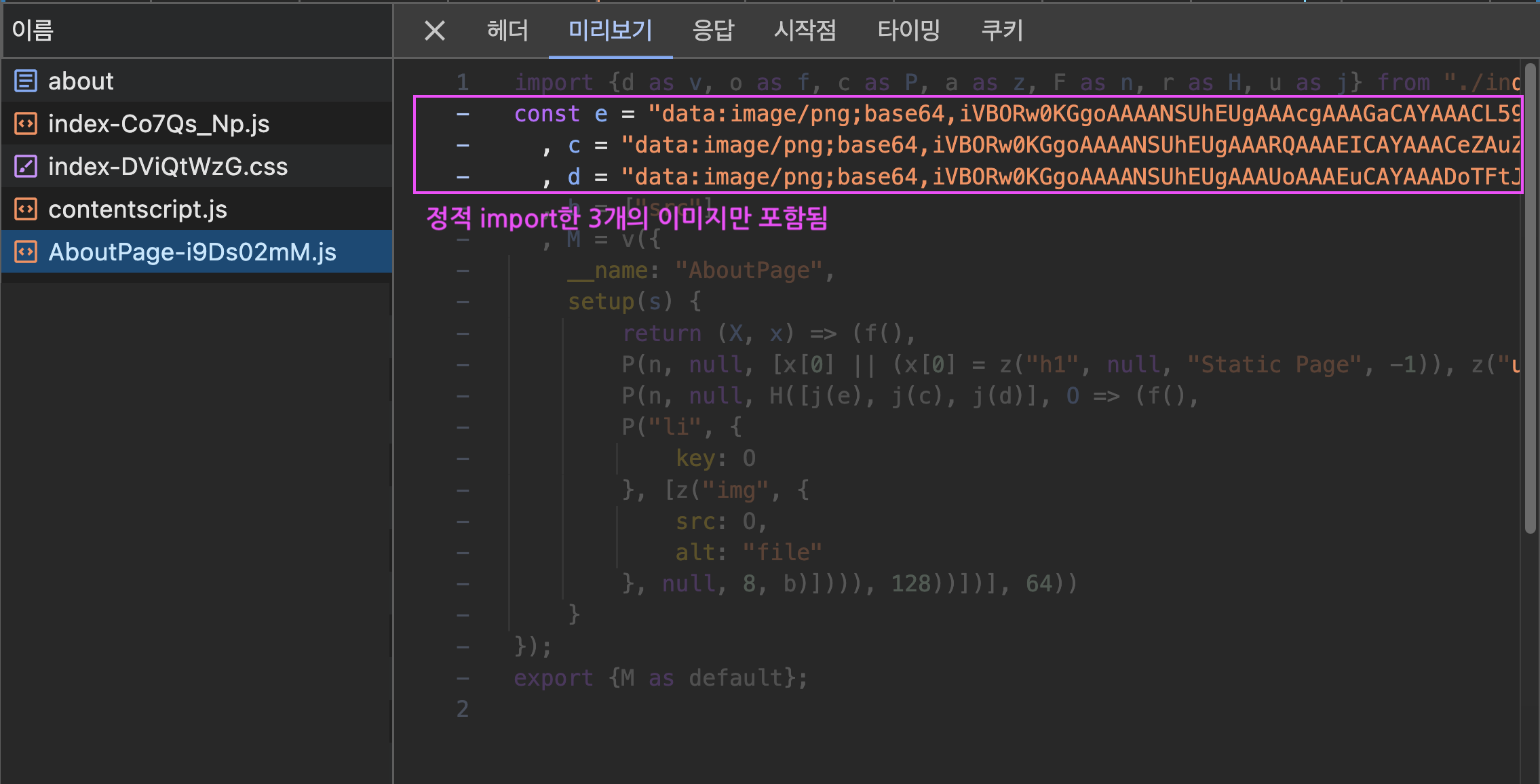Click the AboutPage-i9Ds02mM.js script icon
The width and height of the screenshot is (1540, 784).
click(x=26, y=252)
